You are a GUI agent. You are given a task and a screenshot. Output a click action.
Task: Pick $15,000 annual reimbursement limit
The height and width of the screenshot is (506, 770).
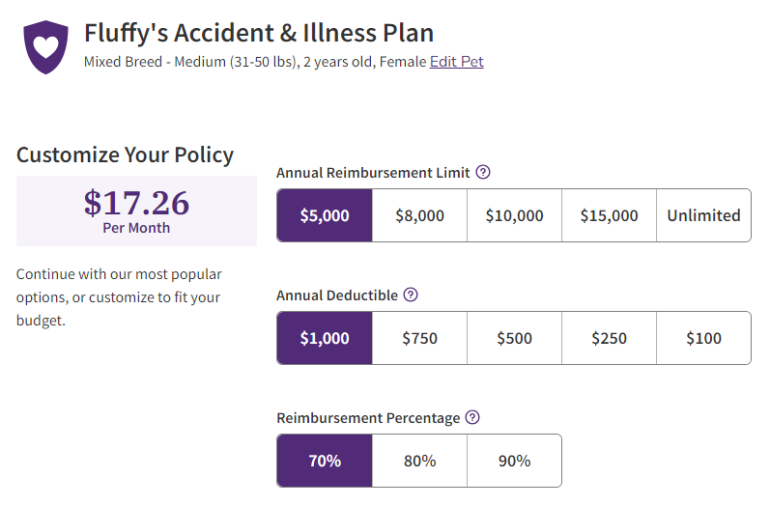click(x=609, y=215)
